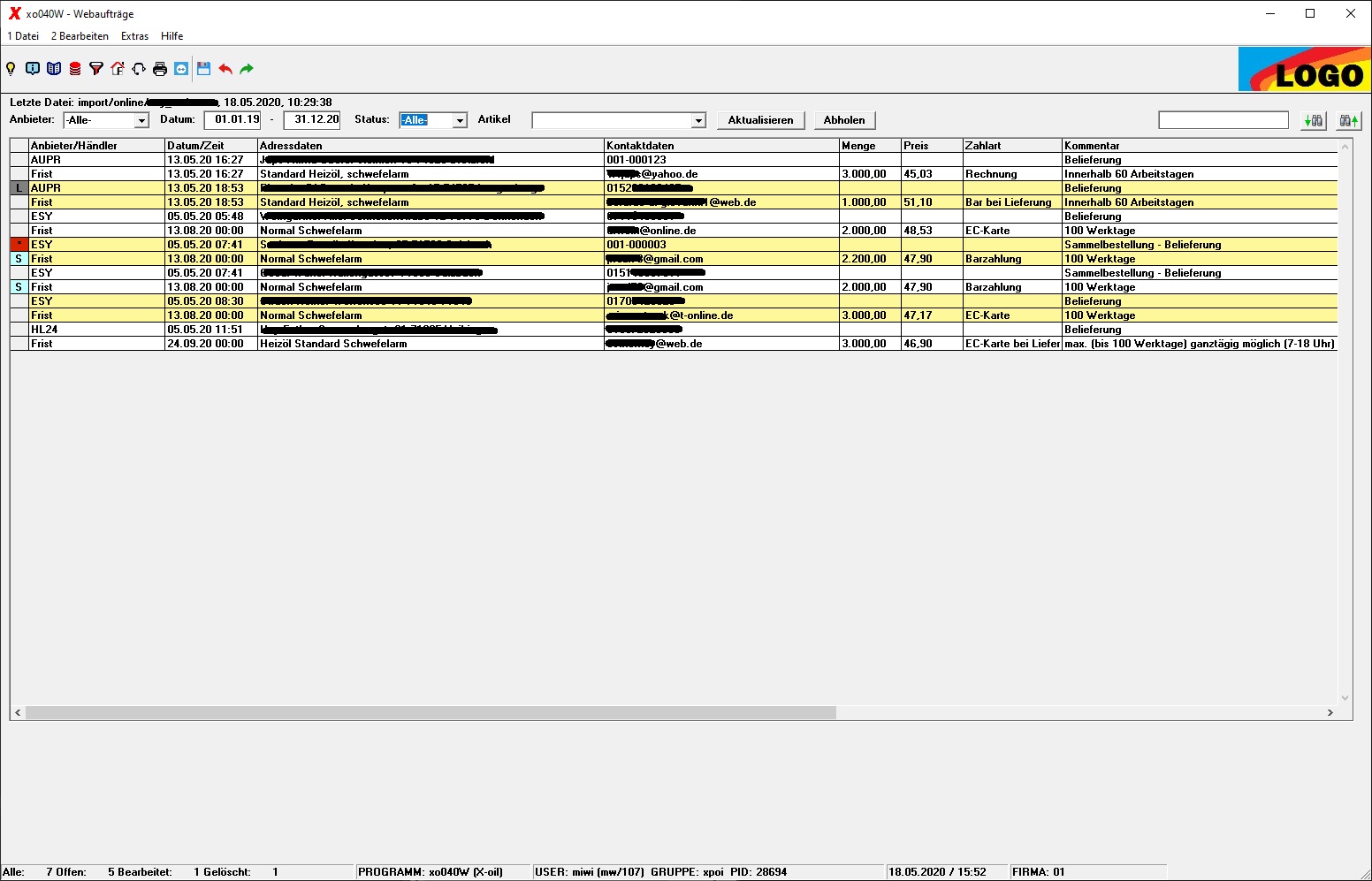Open the Hilfe menu

pos(171,36)
